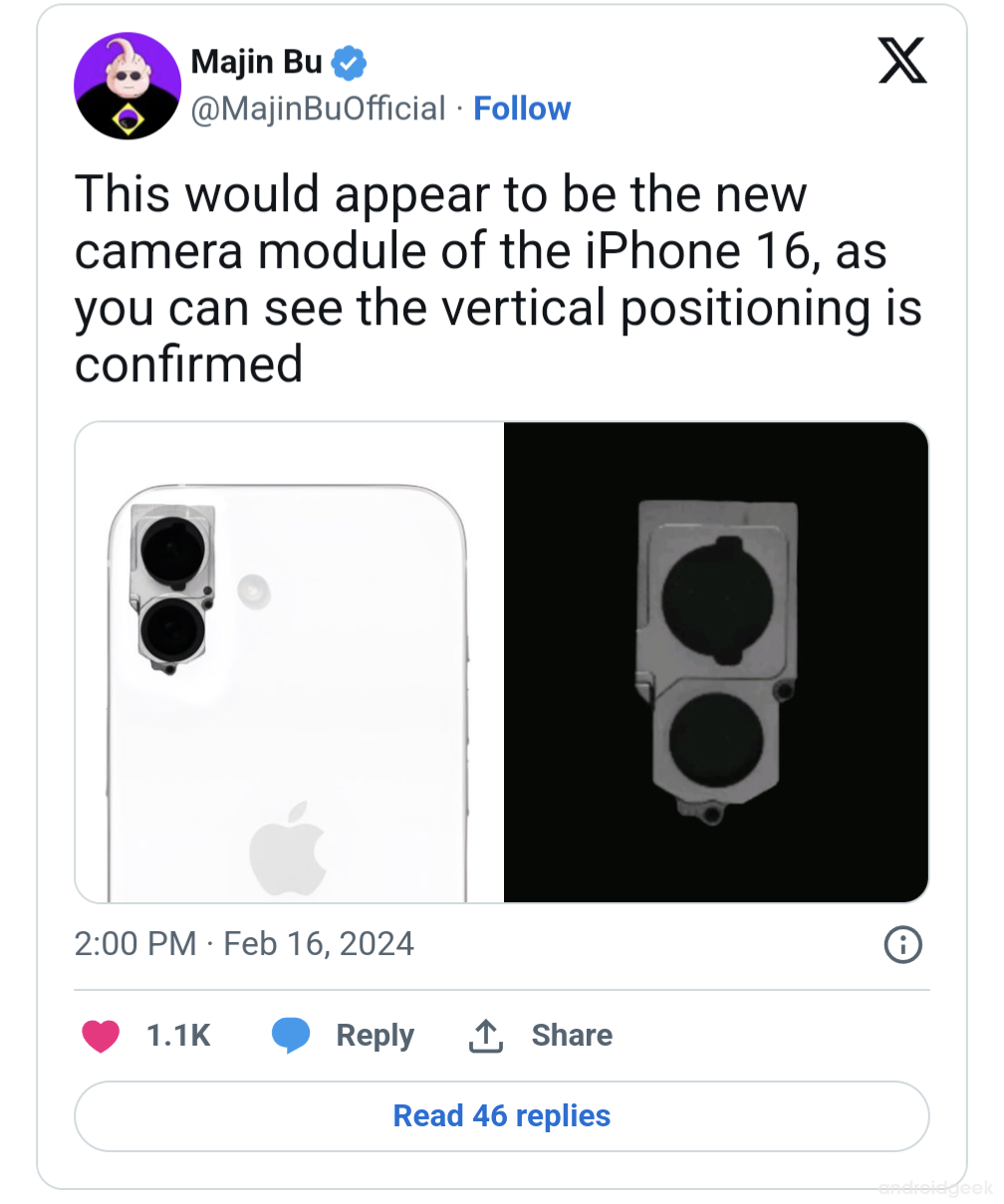Open the camera module photo on black
The image size is (1004, 1204).
tap(716, 662)
